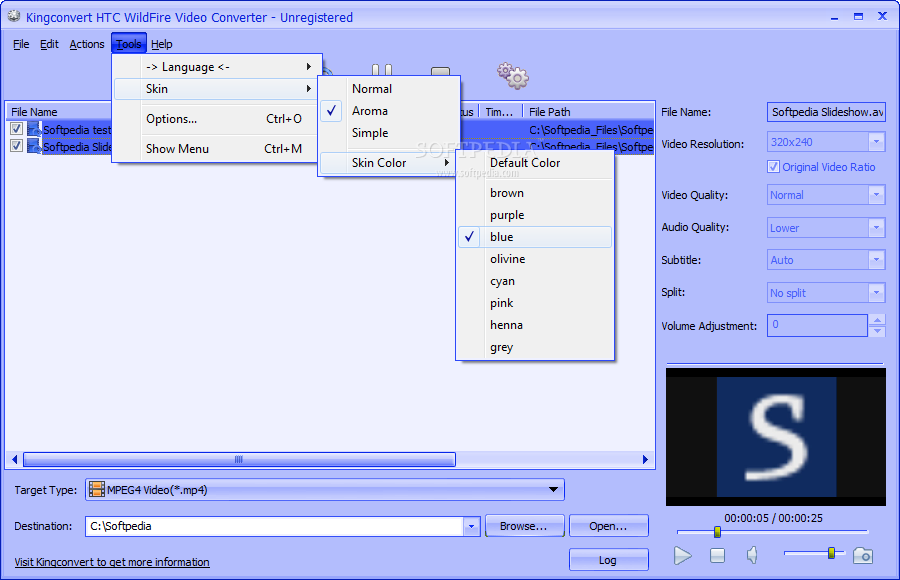Screen dimensions: 900x580
Task: Choose olivine skin color
Action: tap(535, 259)
